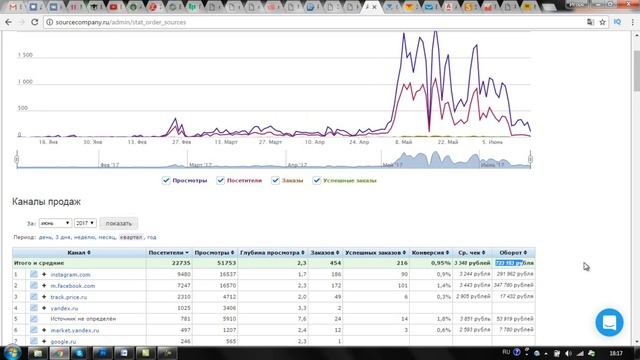Image resolution: width=640 pixels, height=360 pixels.
Task: Sort table by Просмотры column header
Action: 214,253
